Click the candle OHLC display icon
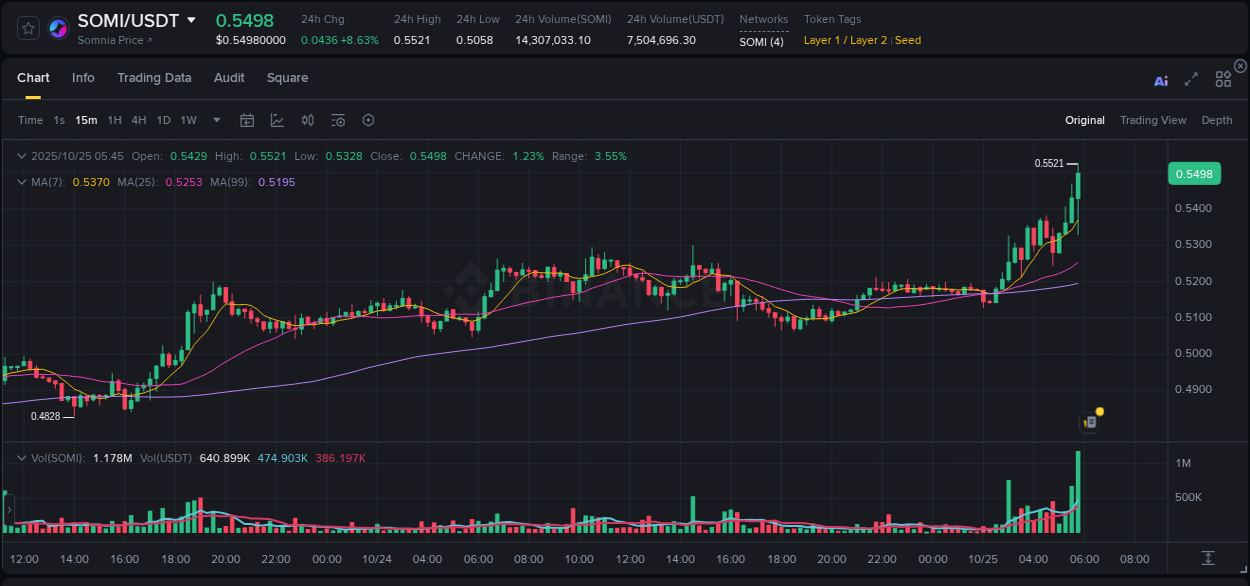1250x586 pixels. click(x=307, y=120)
